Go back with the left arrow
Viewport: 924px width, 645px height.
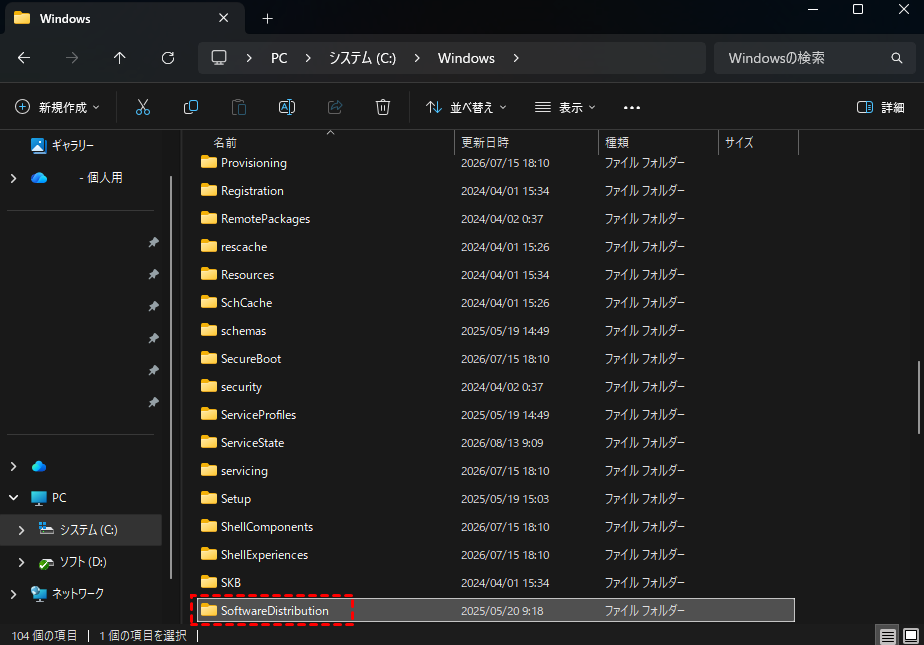tap(24, 58)
